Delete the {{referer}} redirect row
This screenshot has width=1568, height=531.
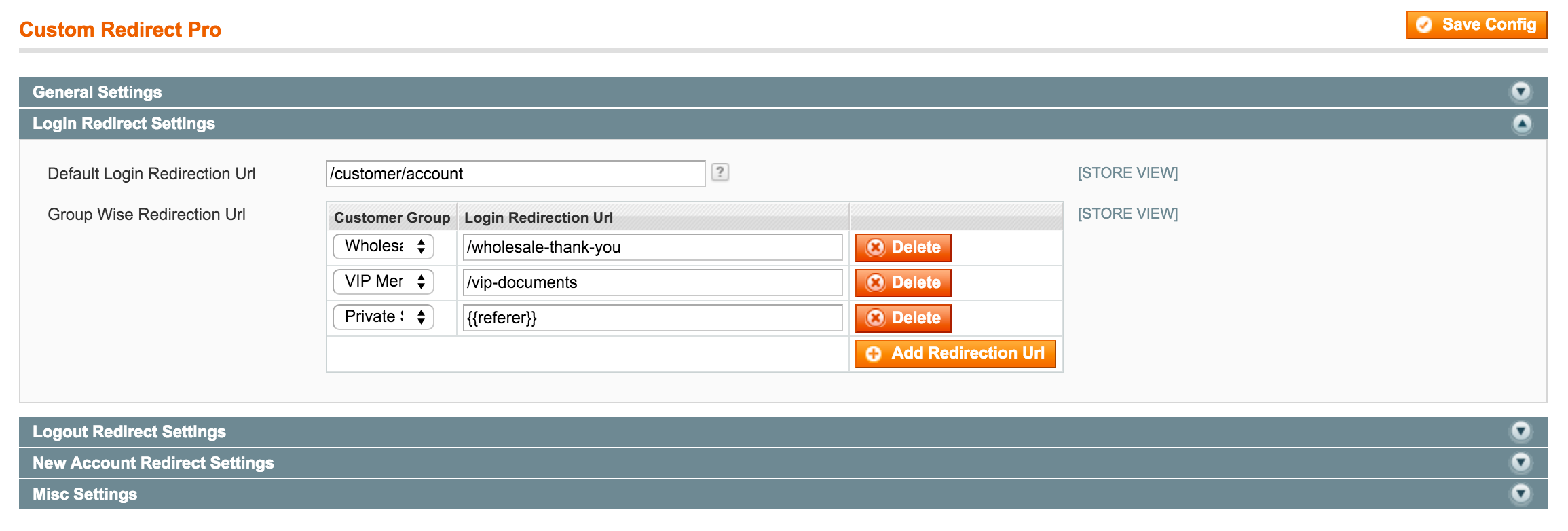pos(903,318)
